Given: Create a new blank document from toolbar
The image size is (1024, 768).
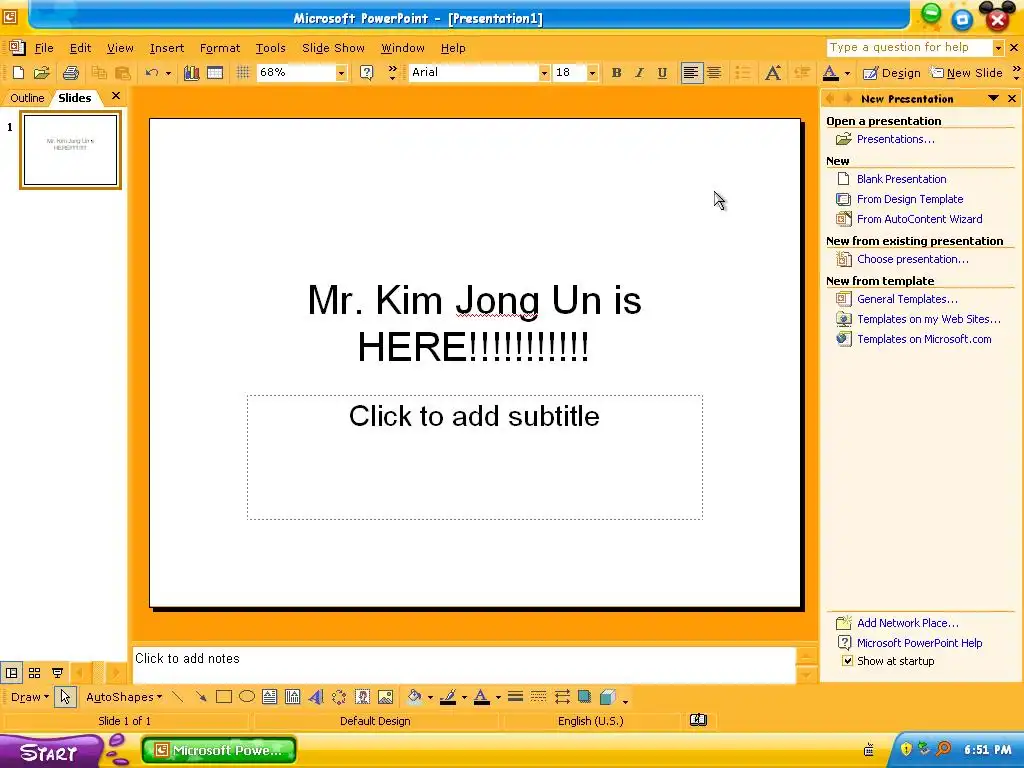Looking at the screenshot, I should coord(18,73).
